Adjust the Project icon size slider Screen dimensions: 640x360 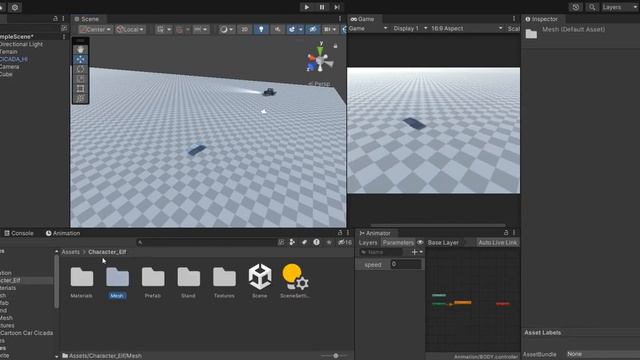336,356
